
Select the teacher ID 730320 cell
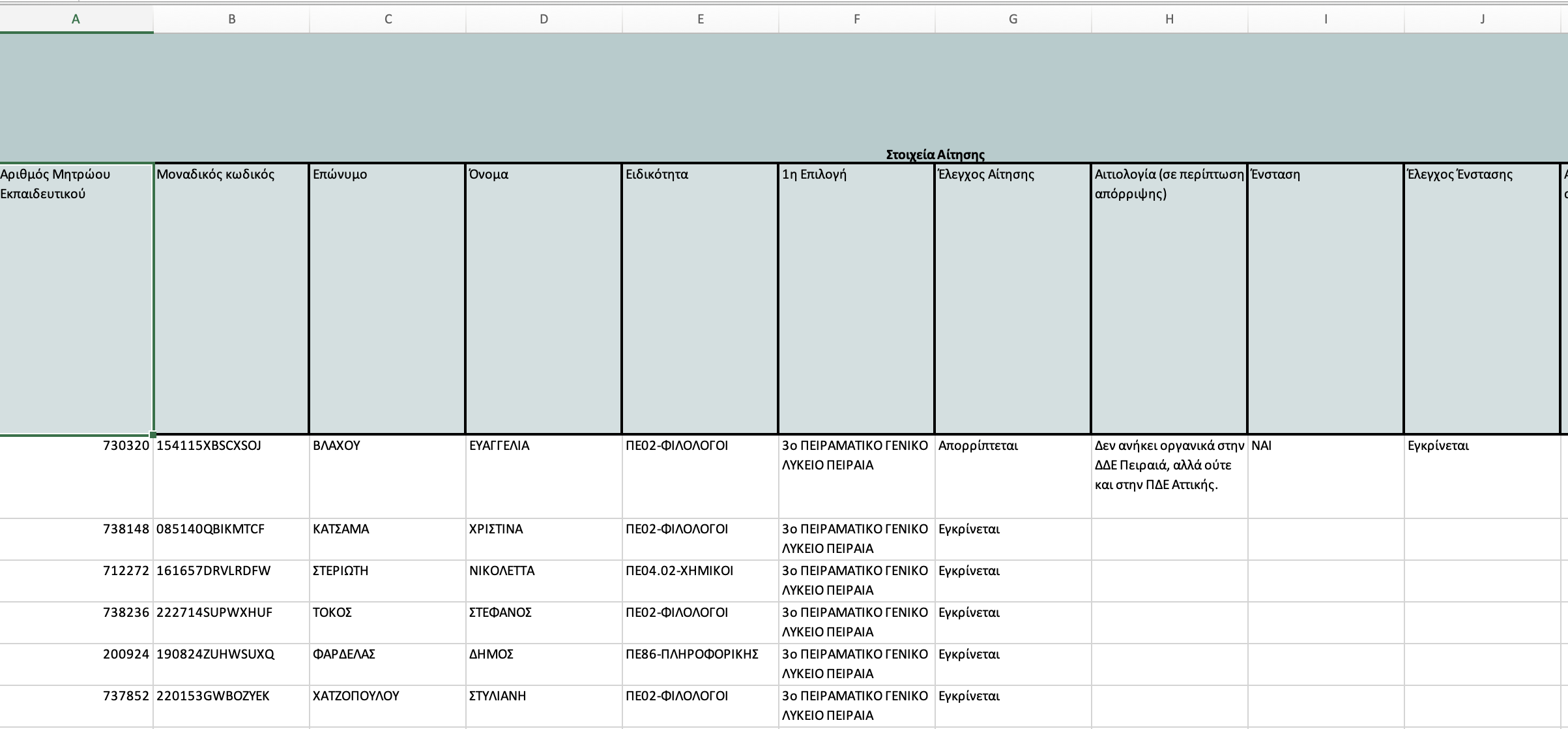click(76, 477)
